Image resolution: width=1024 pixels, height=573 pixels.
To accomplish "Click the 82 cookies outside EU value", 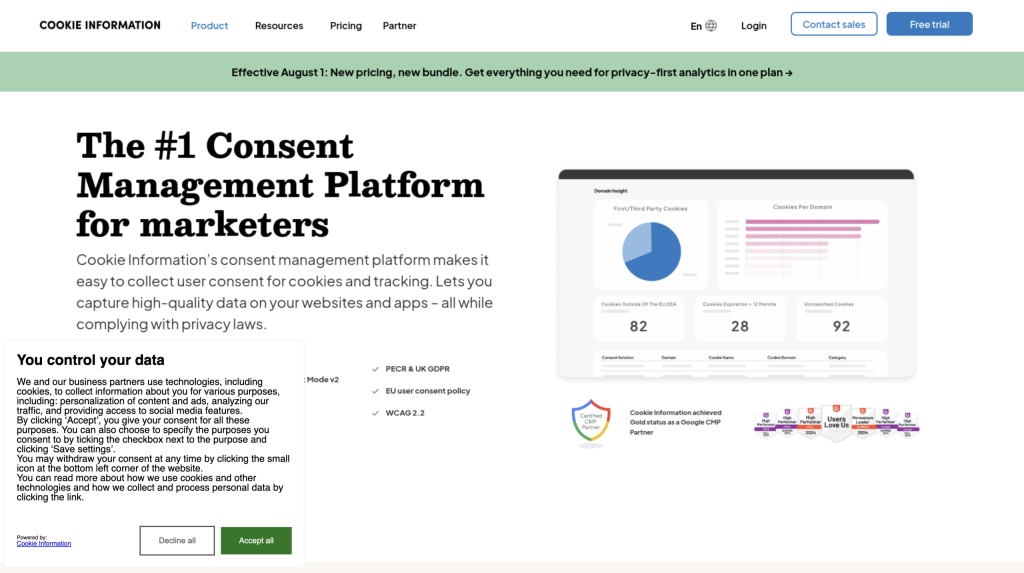I will [639, 326].
